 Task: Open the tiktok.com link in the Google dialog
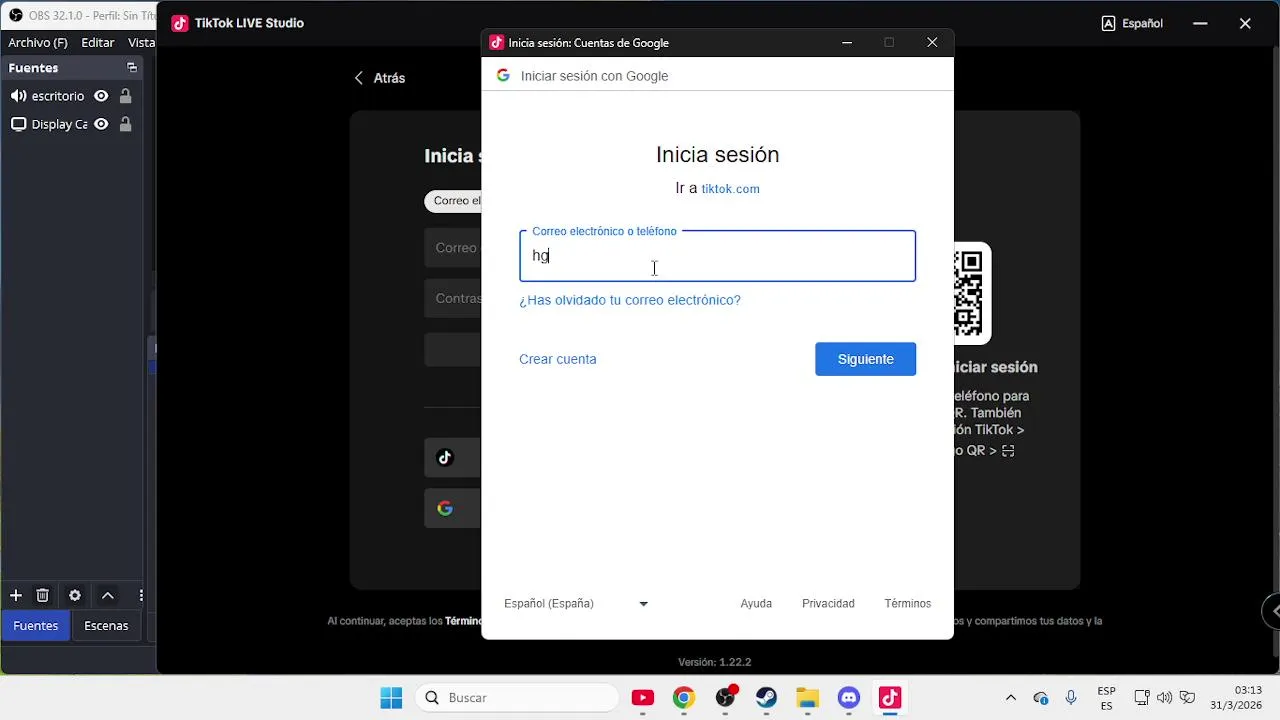tap(731, 189)
